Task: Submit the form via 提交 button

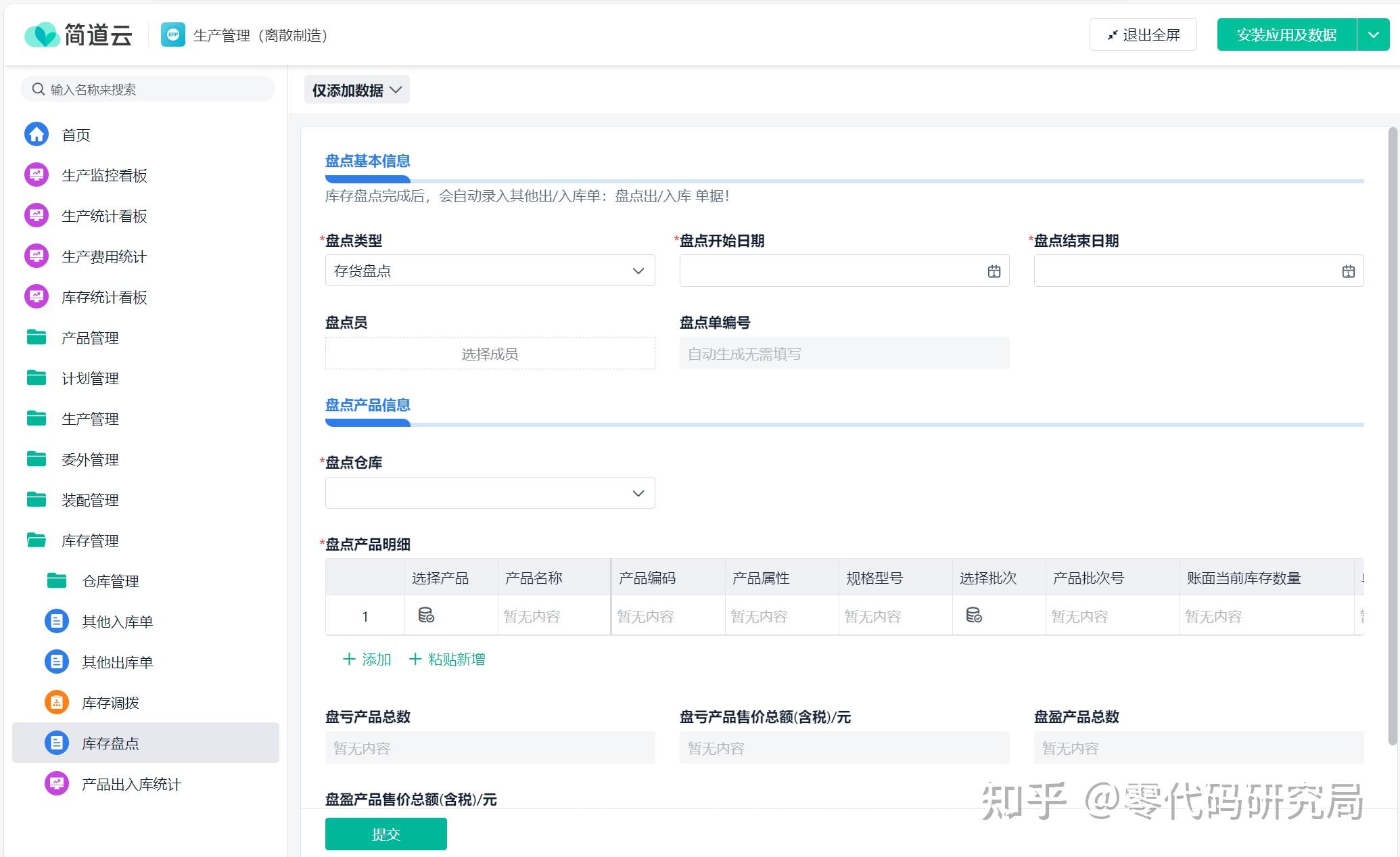Action: coord(385,833)
